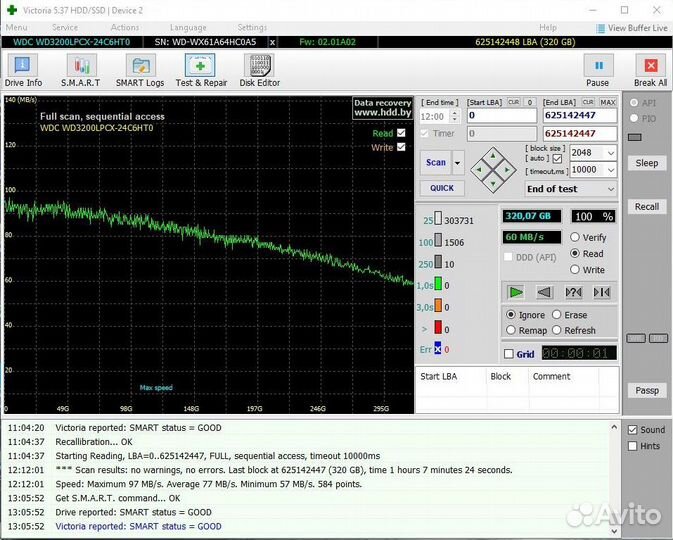The width and height of the screenshot is (673, 540).
Task: Open the Disk Editor tool
Action: 259,70
